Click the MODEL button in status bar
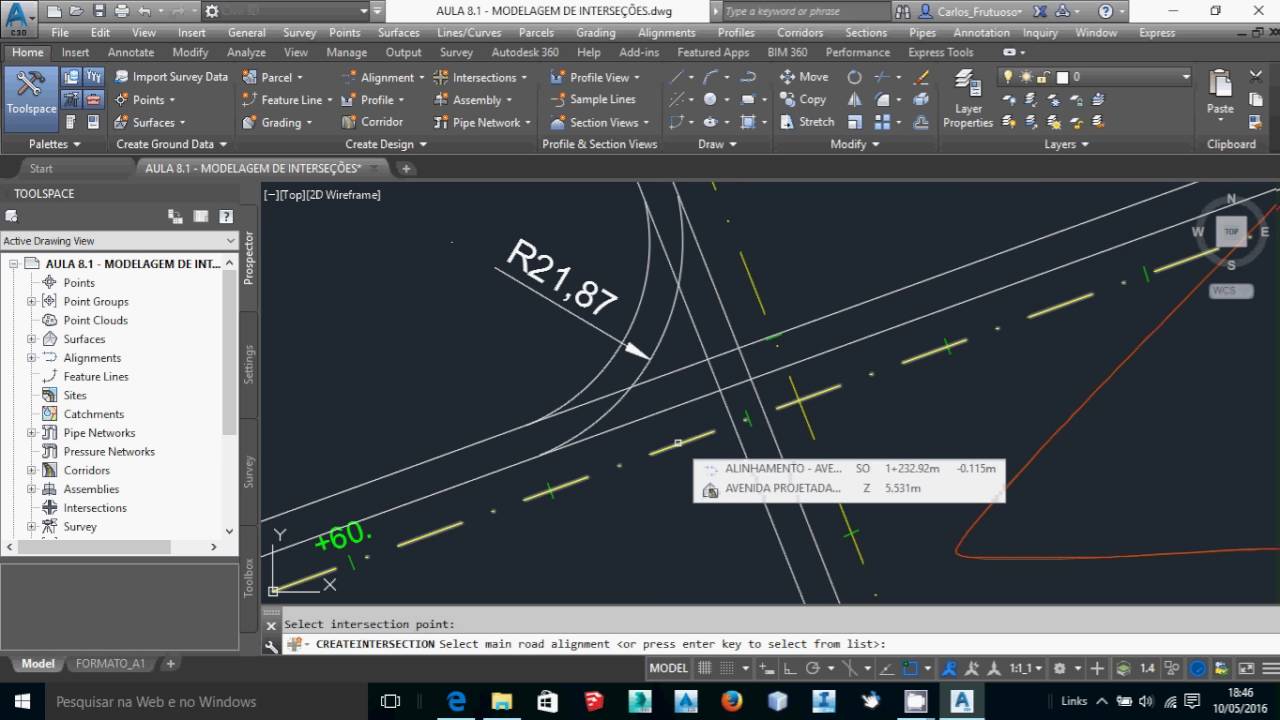The height and width of the screenshot is (720, 1280). (x=668, y=668)
